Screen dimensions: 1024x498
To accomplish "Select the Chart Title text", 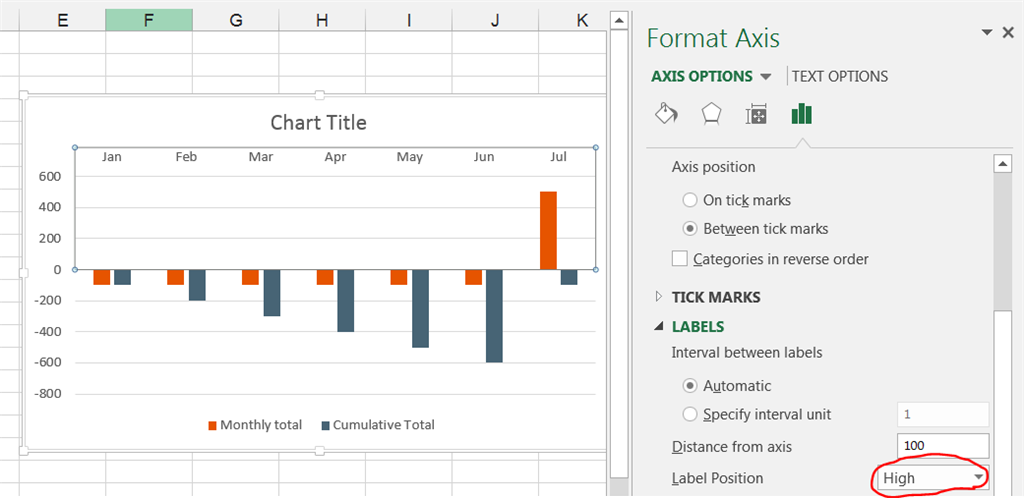I will (318, 123).
